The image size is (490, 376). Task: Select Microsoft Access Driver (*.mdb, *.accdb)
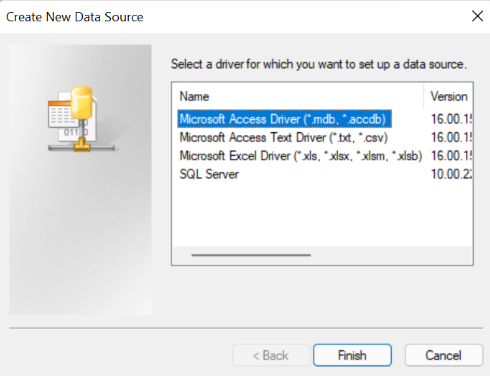pos(284,119)
